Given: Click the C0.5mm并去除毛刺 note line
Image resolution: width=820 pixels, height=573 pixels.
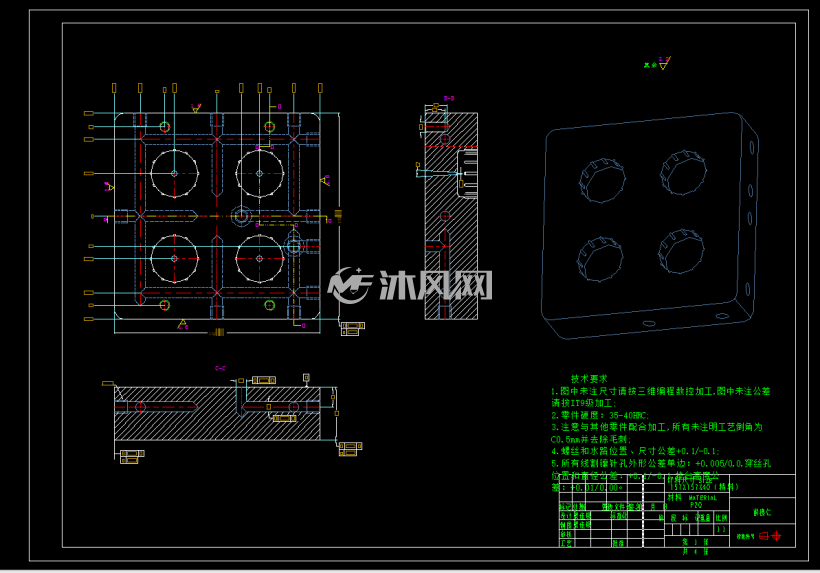Looking at the screenshot, I should [x=591, y=439].
